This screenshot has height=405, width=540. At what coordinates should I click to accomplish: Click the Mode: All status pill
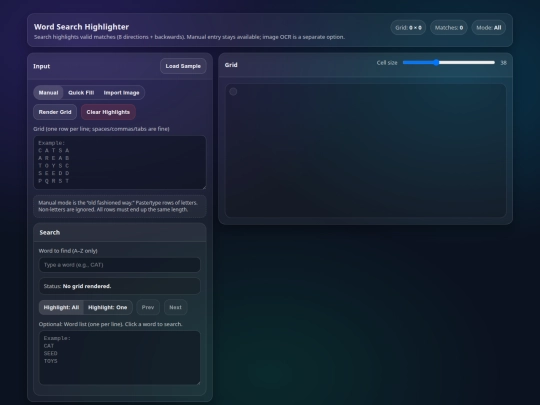(488, 28)
